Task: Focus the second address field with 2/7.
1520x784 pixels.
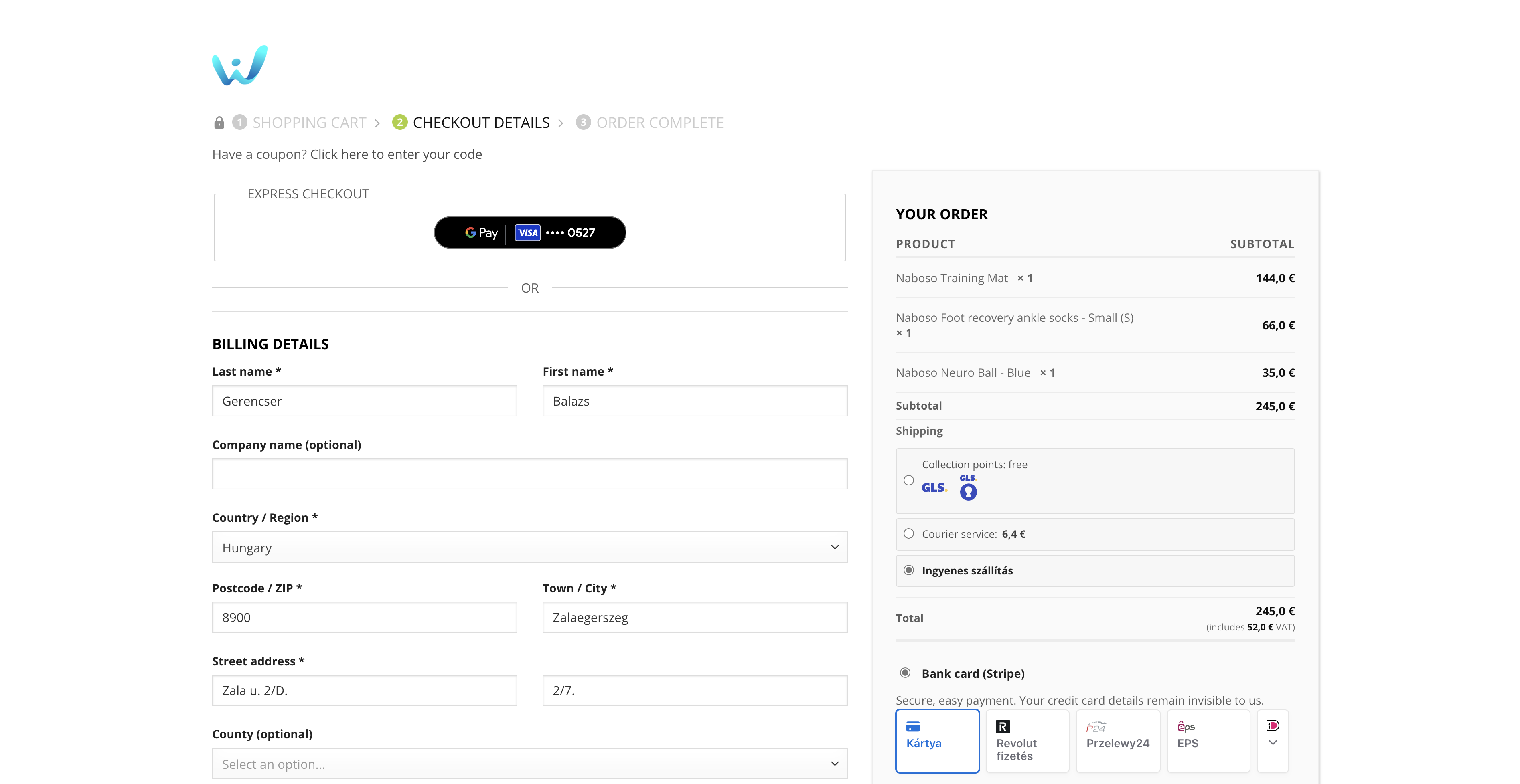Action: tap(695, 690)
